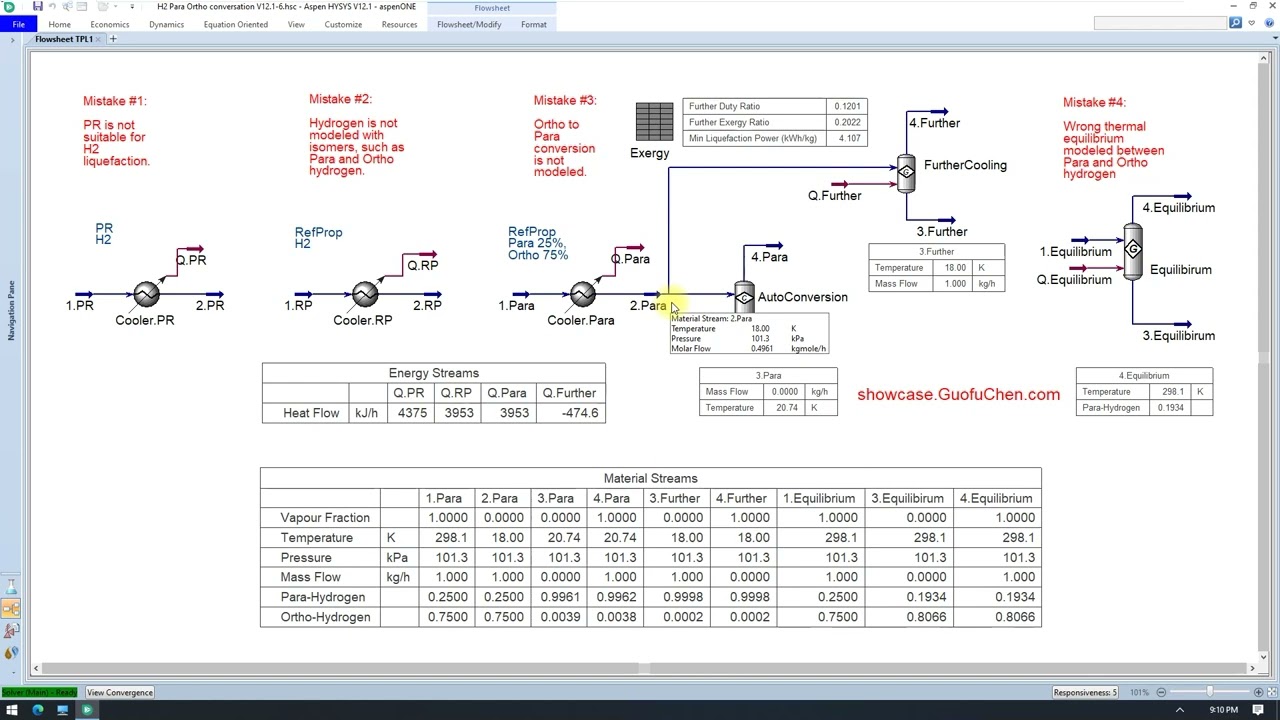Click stream label 2.Para
Viewport: 1280px width, 720px height.
coord(648,306)
